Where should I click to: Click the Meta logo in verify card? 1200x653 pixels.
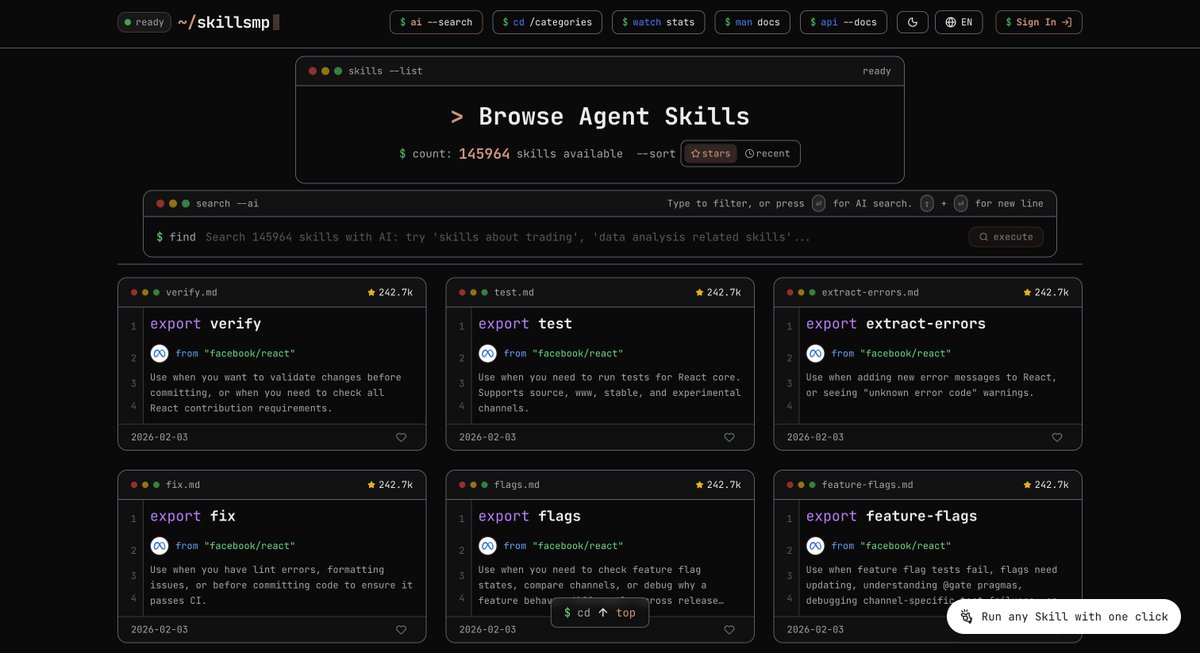coord(159,353)
